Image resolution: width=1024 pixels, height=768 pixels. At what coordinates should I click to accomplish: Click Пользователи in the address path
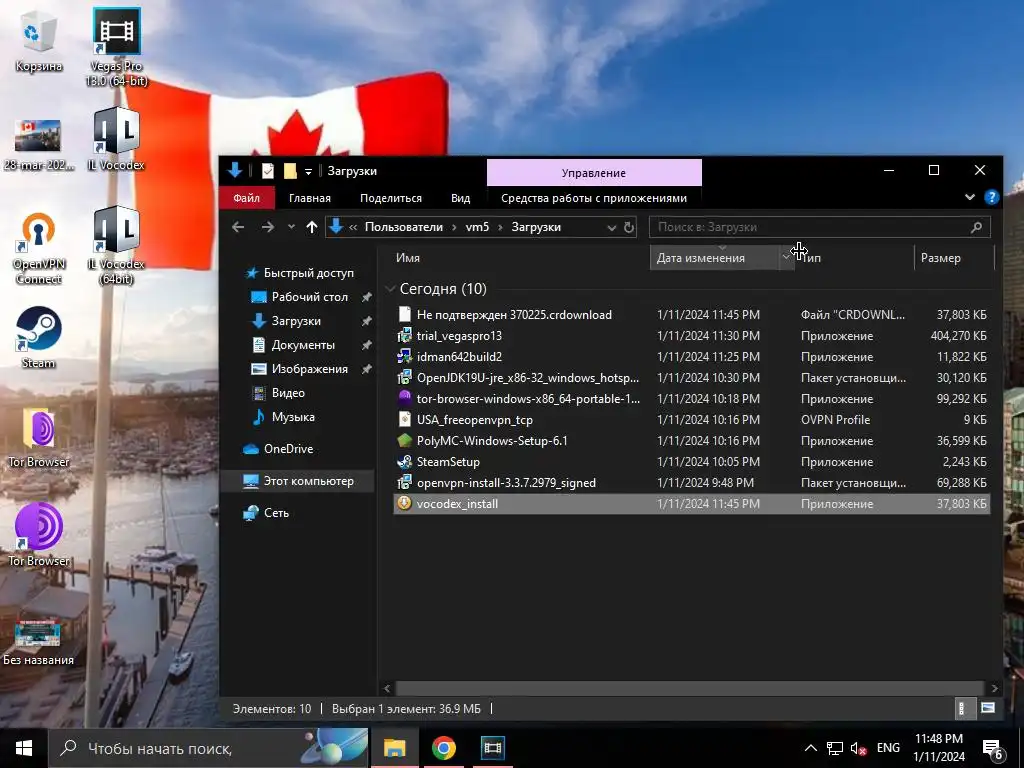pos(404,227)
